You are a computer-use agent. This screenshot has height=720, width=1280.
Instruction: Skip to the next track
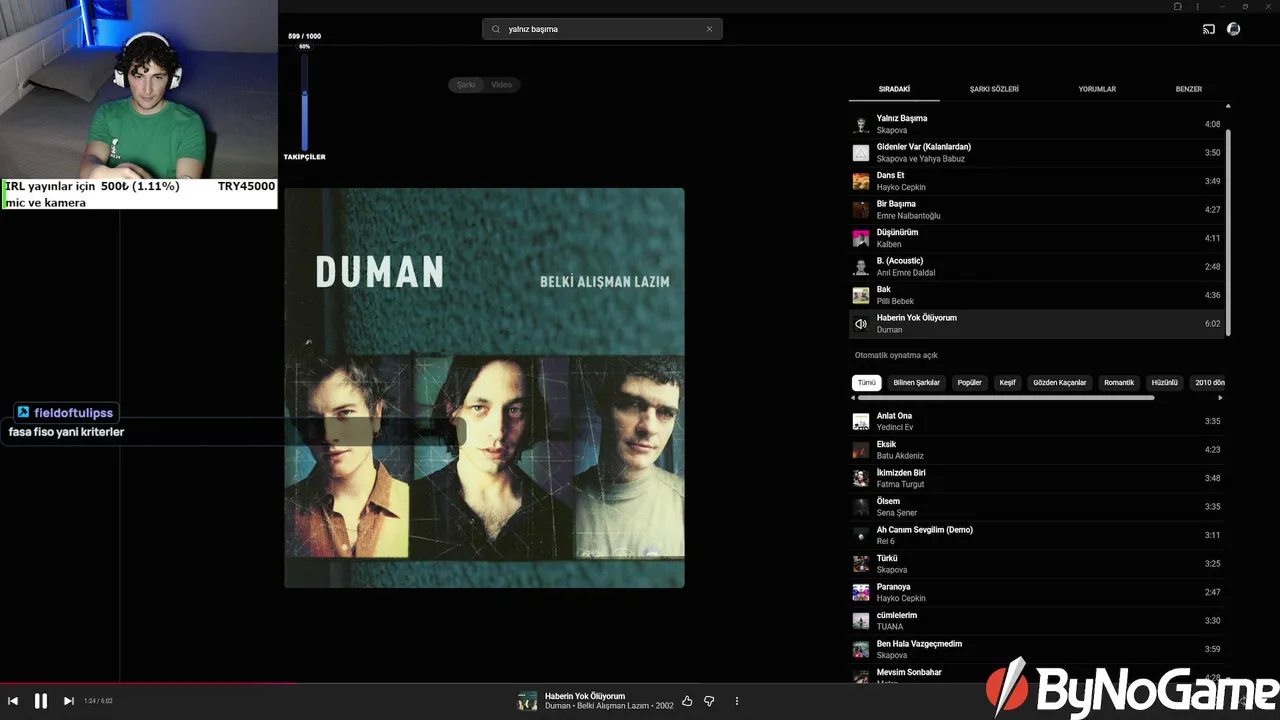click(69, 701)
